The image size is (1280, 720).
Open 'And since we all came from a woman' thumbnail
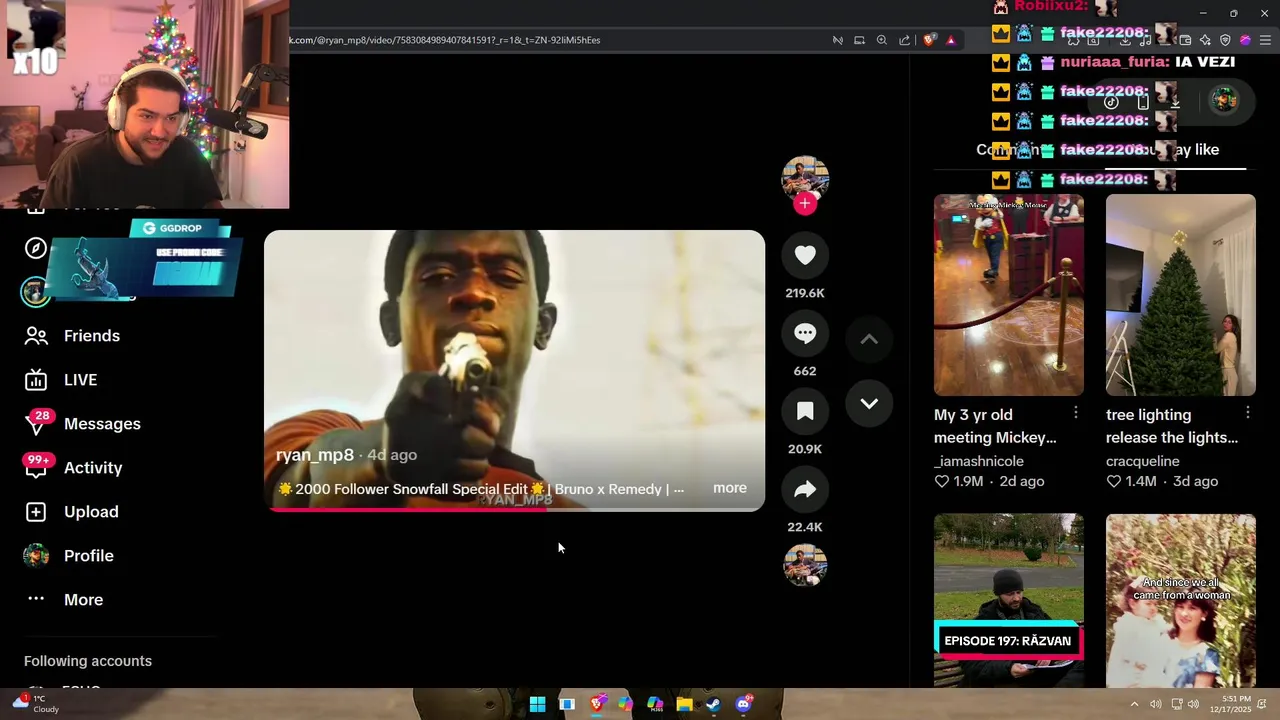pyautogui.click(x=1181, y=600)
